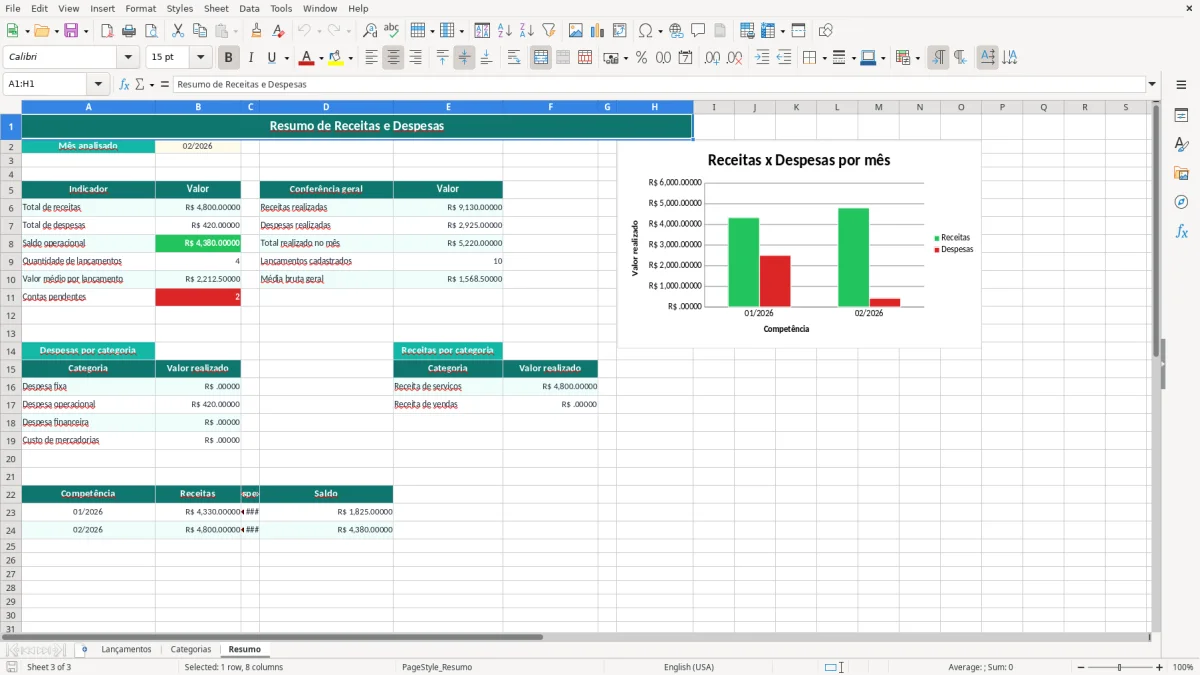This screenshot has width=1200, height=675.
Task: Sort descending
Action: pyautogui.click(x=527, y=31)
